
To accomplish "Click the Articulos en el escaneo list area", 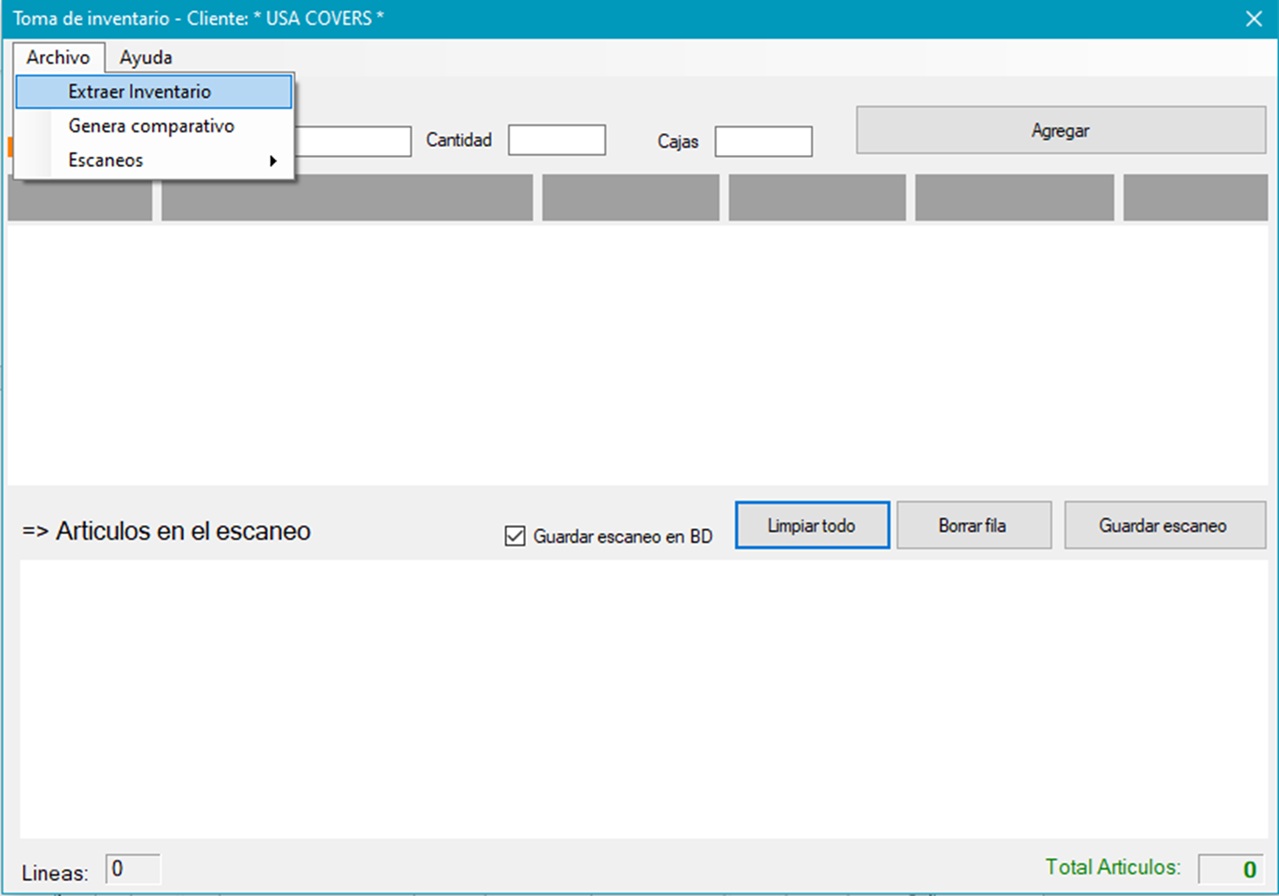I will tap(640, 698).
